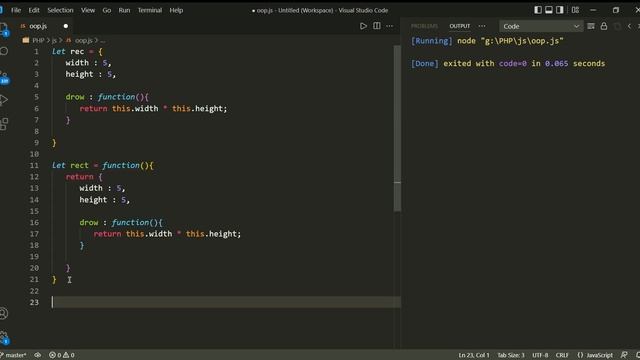The height and width of the screenshot is (360, 640).
Task: Open the Manage gear icon
Action: pyautogui.click(x=4, y=337)
